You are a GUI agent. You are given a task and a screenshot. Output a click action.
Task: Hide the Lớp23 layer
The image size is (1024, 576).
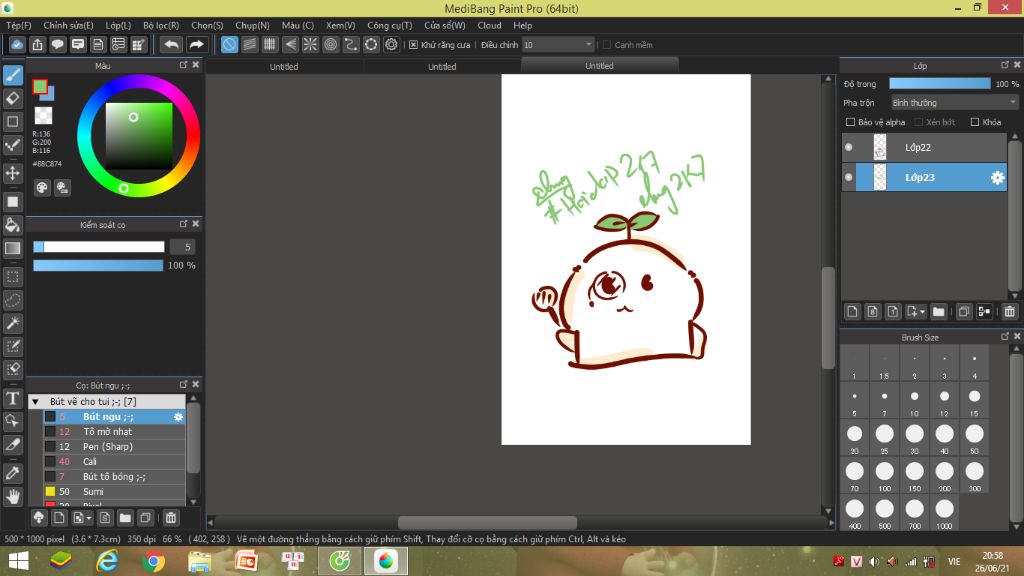pos(848,177)
